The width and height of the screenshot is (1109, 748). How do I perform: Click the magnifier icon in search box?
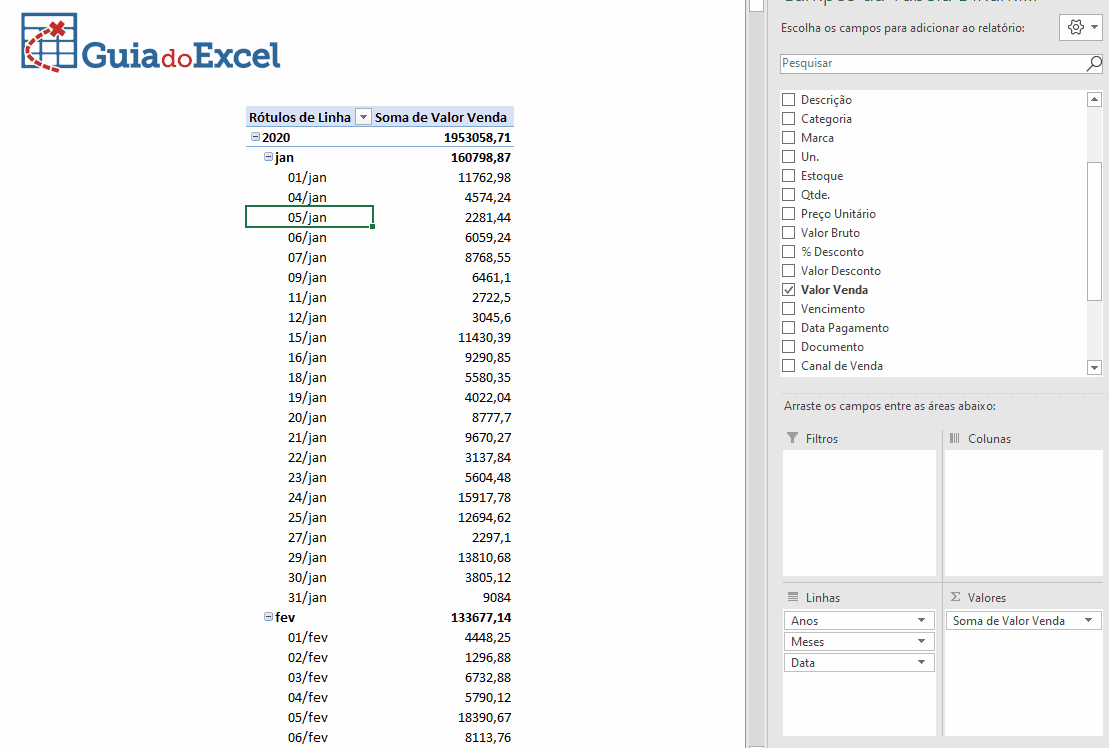coord(1094,63)
